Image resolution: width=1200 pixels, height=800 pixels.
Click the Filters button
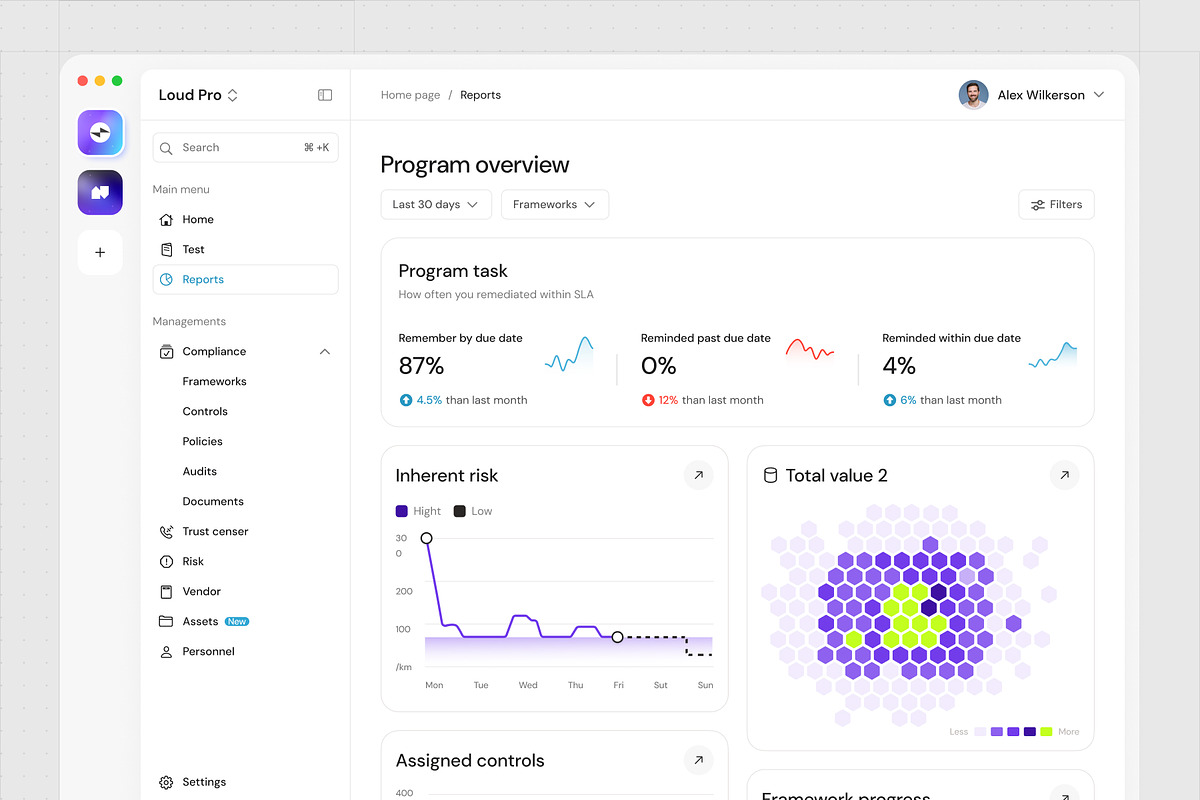1056,204
